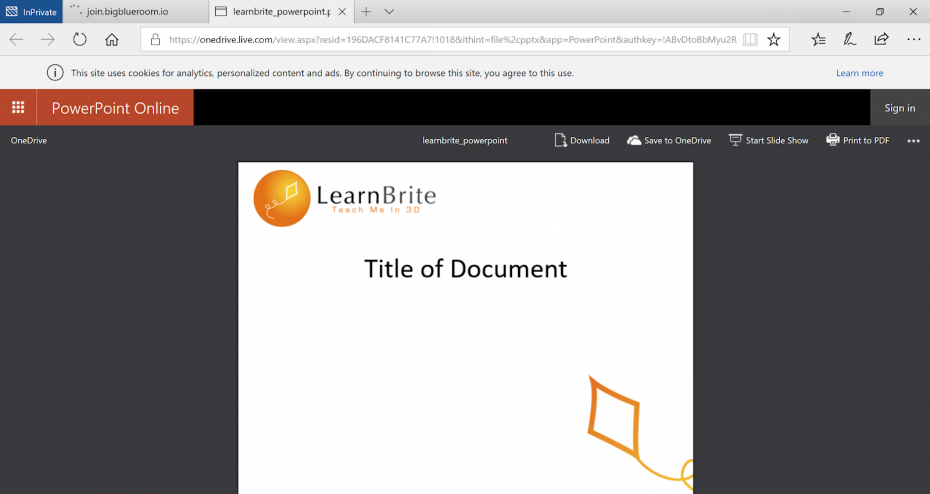930x494 pixels.
Task: Start the slide show
Action: point(769,141)
